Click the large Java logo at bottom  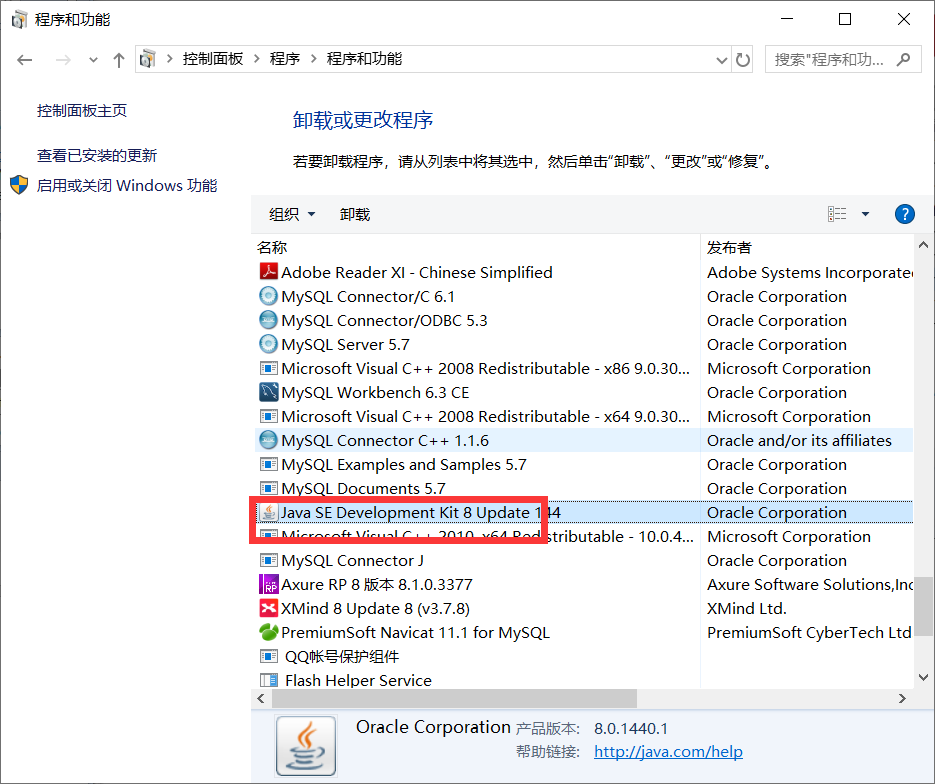305,746
